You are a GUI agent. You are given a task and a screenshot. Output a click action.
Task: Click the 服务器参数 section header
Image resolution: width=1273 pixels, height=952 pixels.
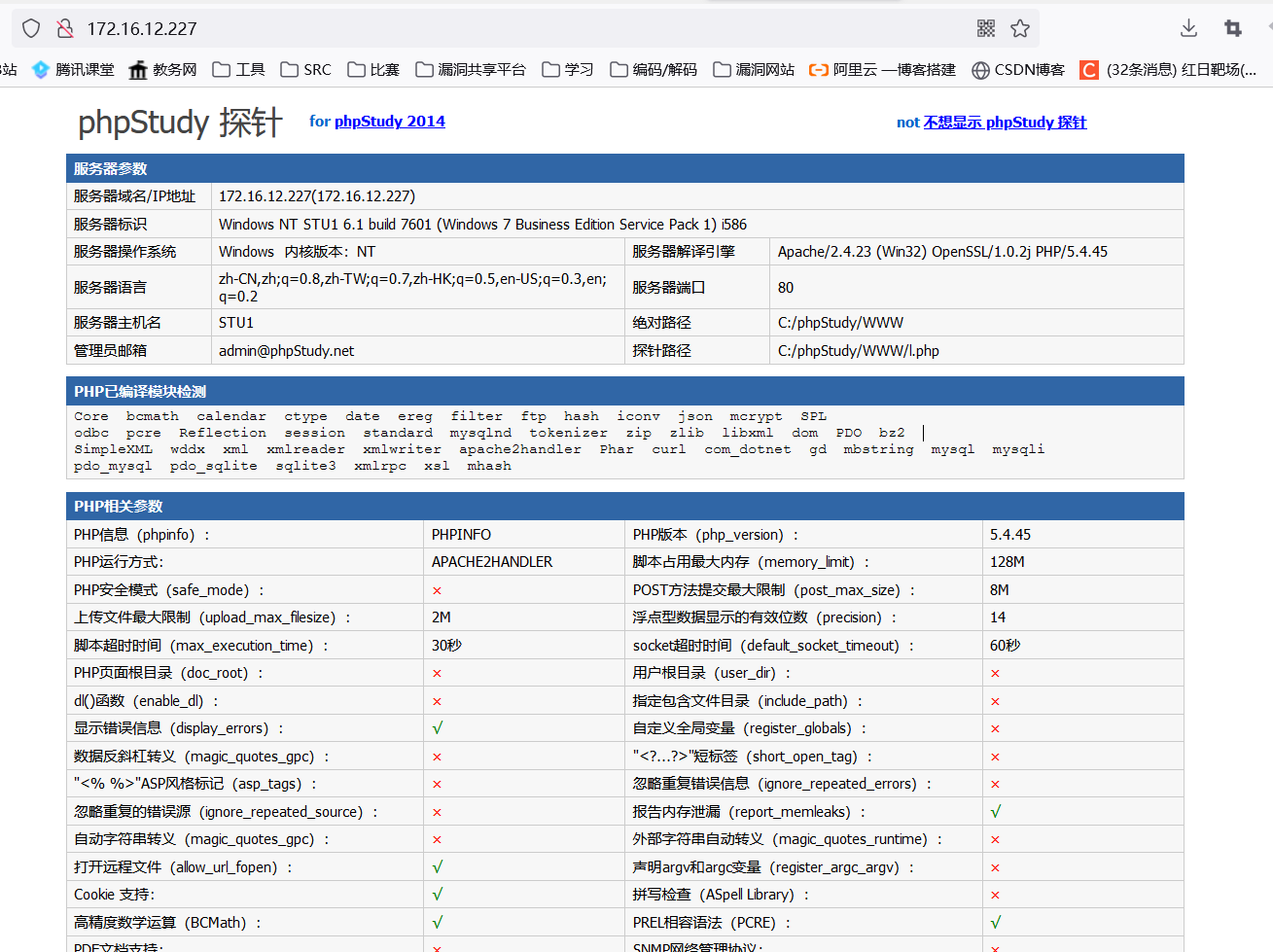point(625,168)
